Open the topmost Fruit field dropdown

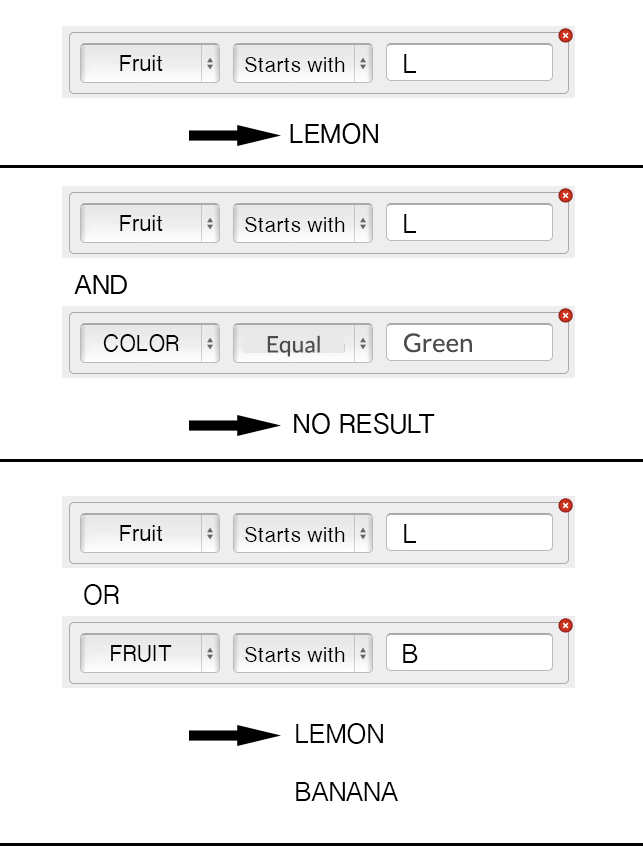[x=150, y=64]
